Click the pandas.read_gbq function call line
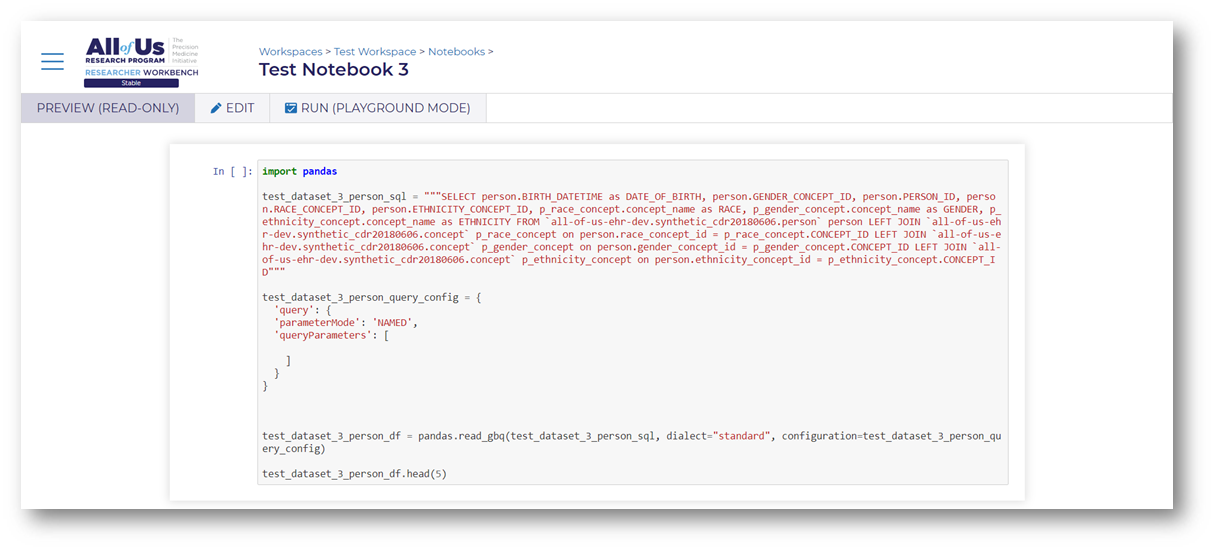The width and height of the screenshot is (1215, 551). tap(632, 442)
